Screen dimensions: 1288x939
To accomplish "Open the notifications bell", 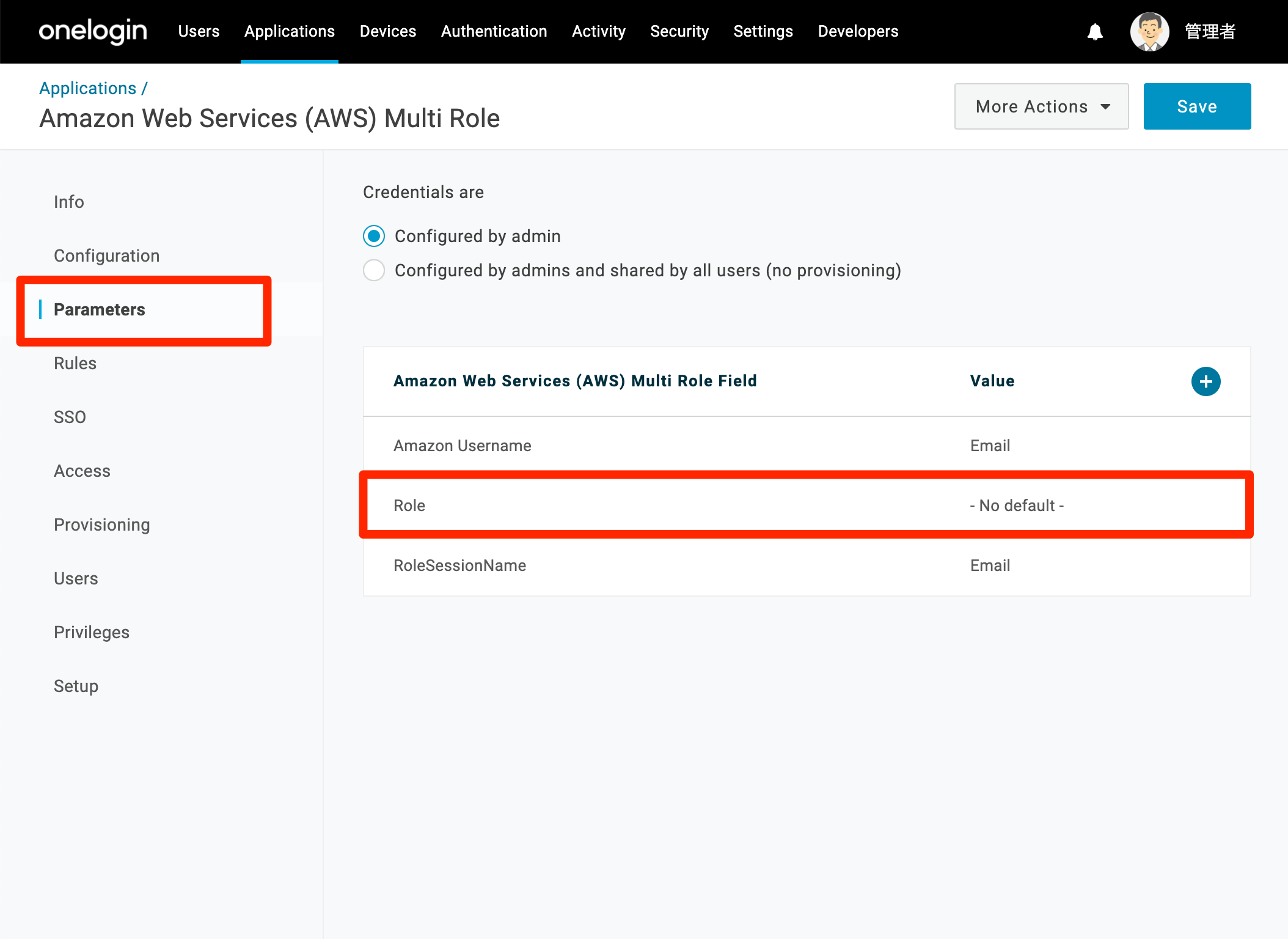I will 1095,31.
